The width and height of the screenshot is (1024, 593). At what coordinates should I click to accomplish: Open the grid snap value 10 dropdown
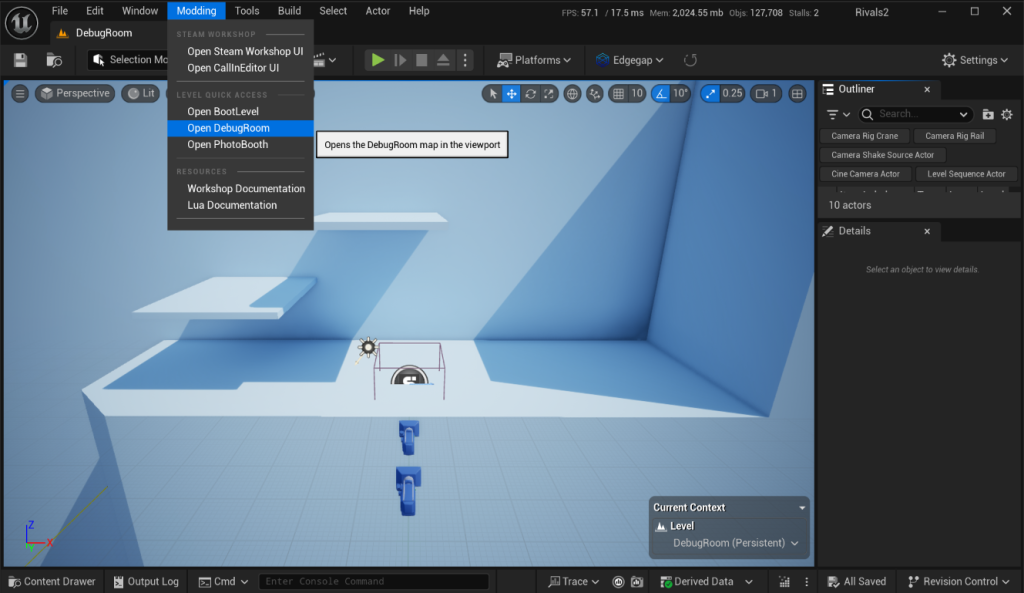[637, 93]
